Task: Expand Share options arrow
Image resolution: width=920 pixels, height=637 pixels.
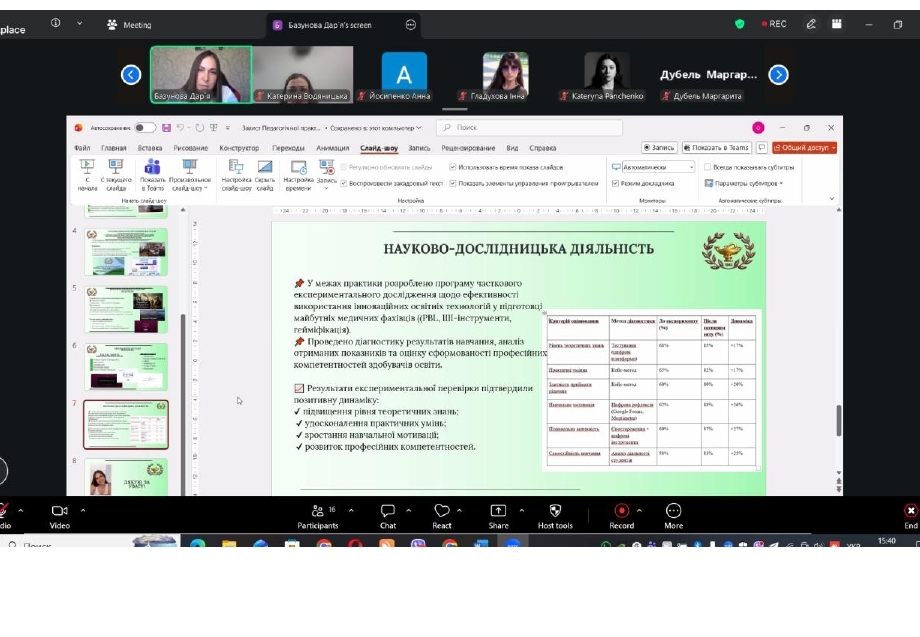Action: pos(522,510)
